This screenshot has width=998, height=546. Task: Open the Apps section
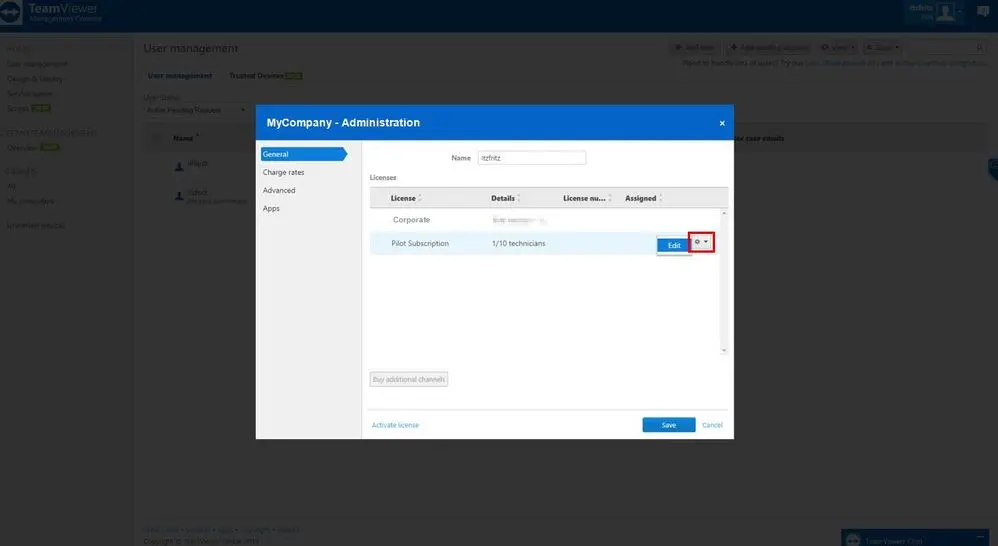coord(271,208)
